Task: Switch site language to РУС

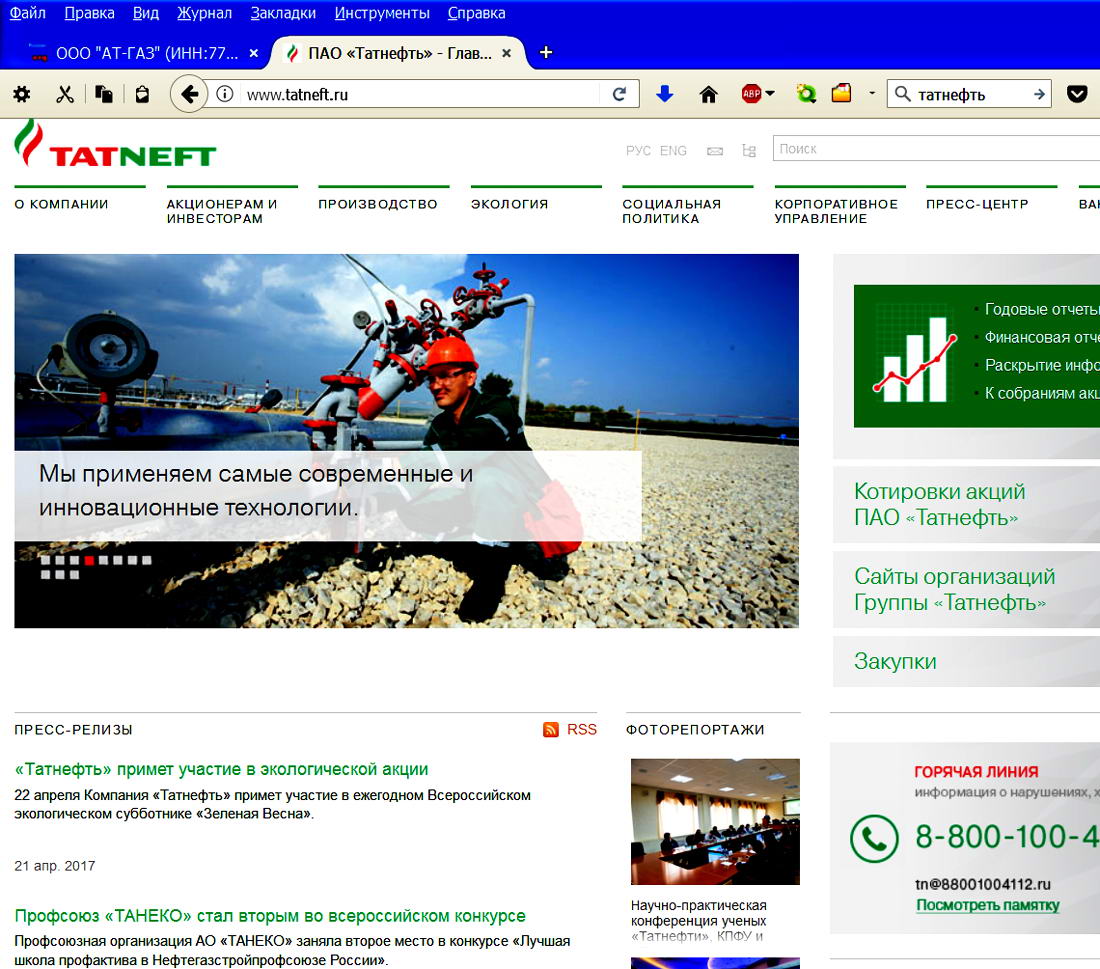Action: (638, 151)
